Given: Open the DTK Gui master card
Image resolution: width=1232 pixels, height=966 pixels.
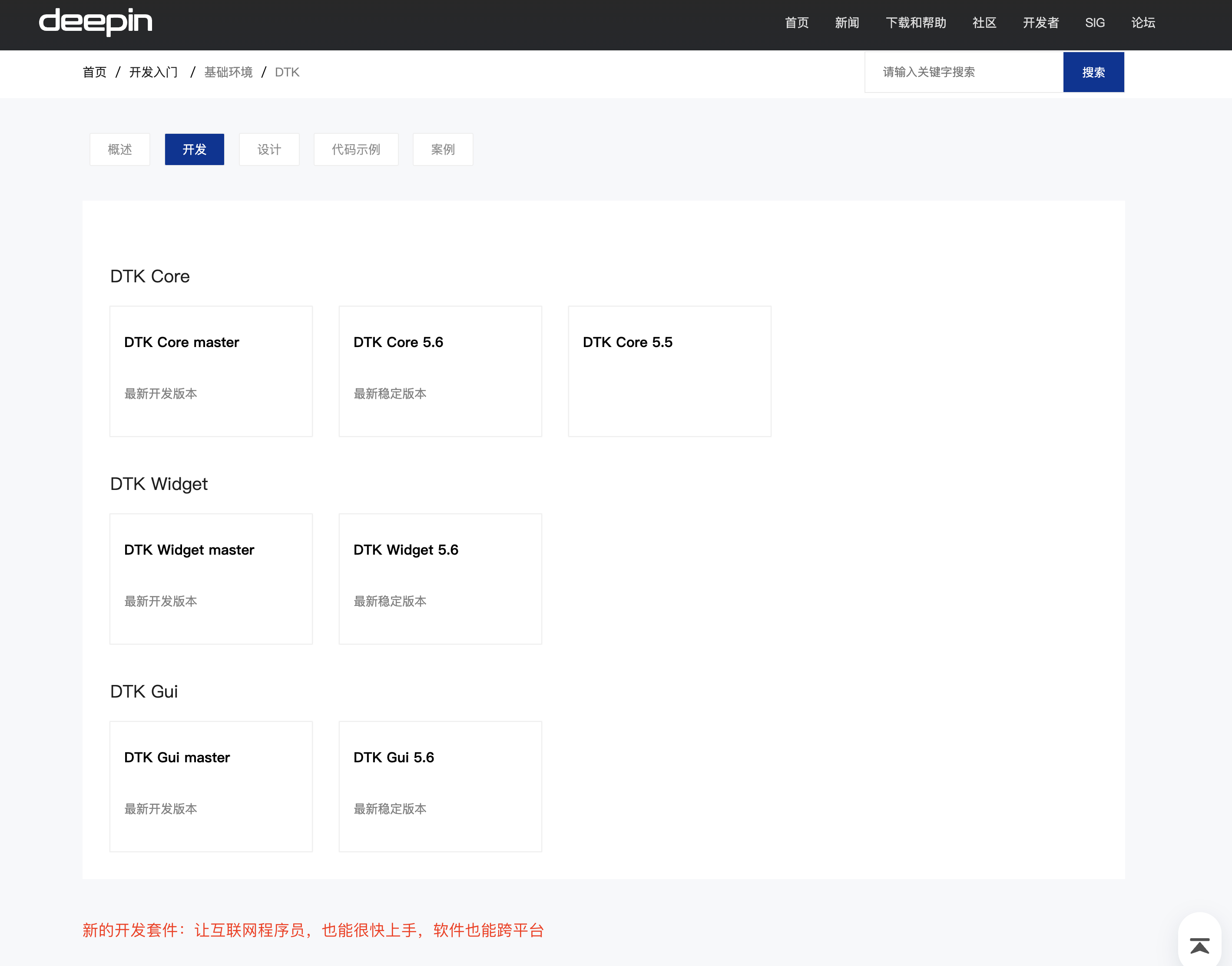Looking at the screenshot, I should pyautogui.click(x=210, y=786).
